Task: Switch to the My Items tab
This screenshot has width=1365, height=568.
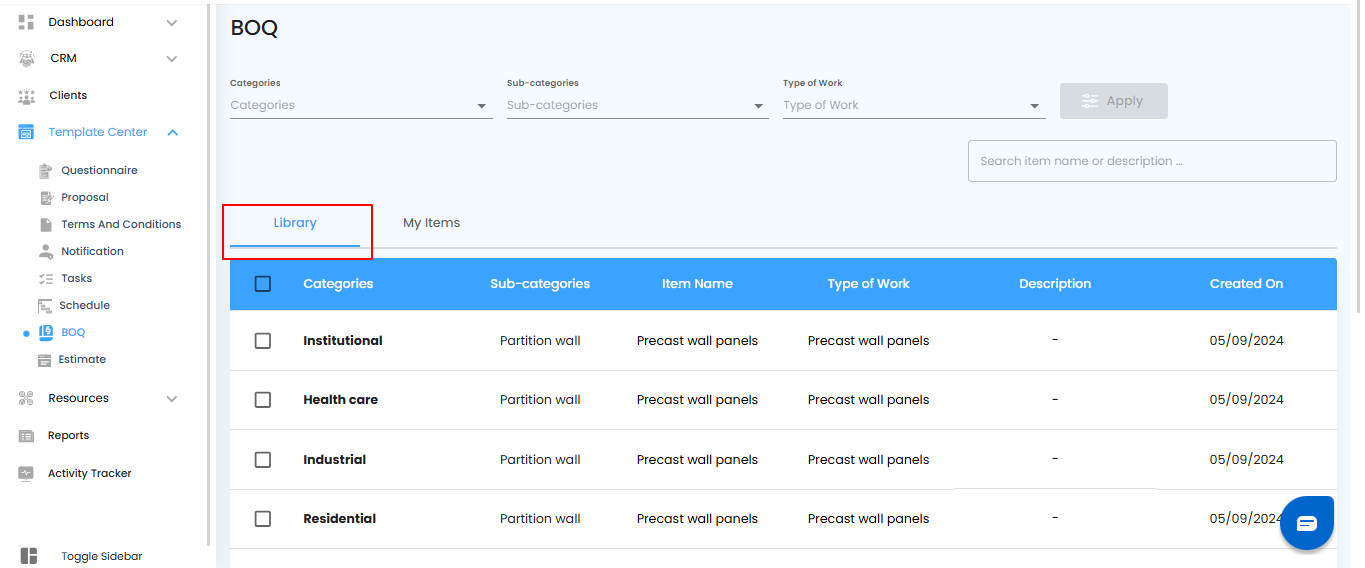Action: coord(431,223)
